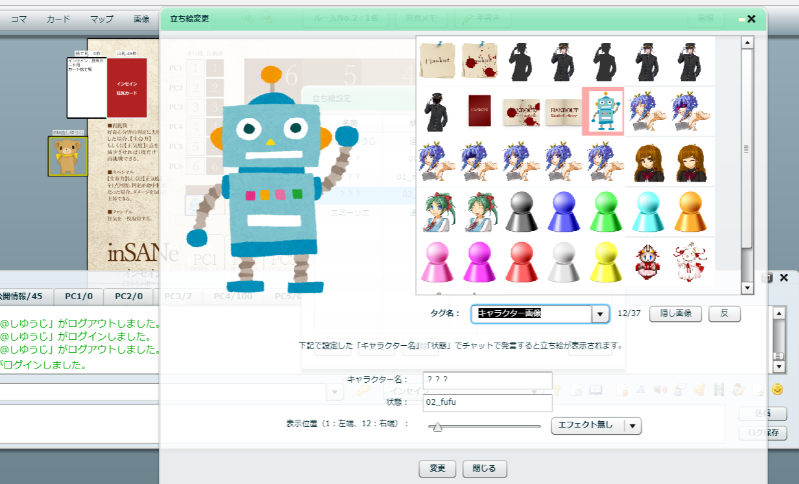Image resolution: width=799 pixels, height=484 pixels.
Task: Switch to the PC1/0 chat tab
Action: pos(78,297)
